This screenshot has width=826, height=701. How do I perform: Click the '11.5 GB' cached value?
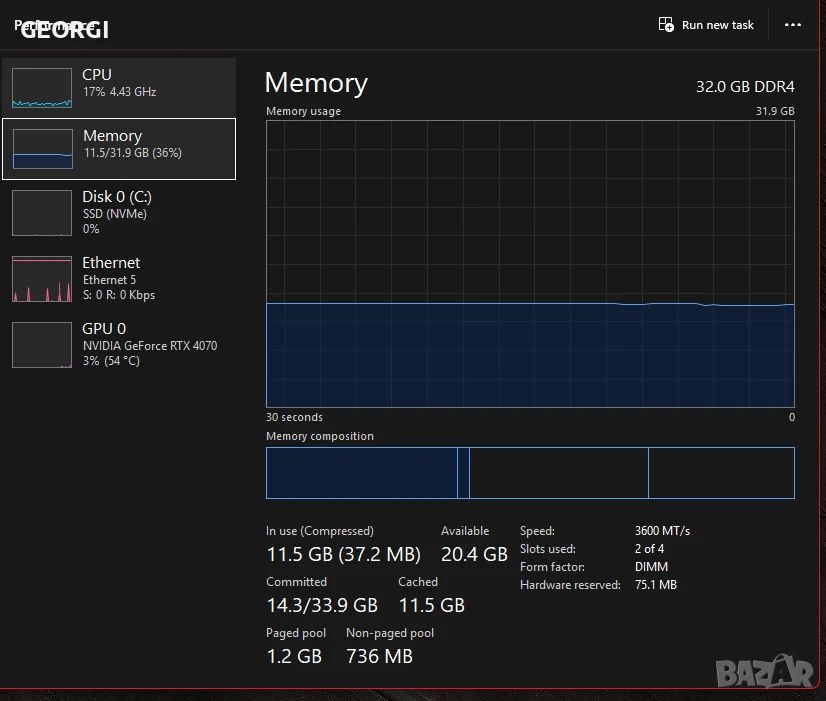click(431, 605)
